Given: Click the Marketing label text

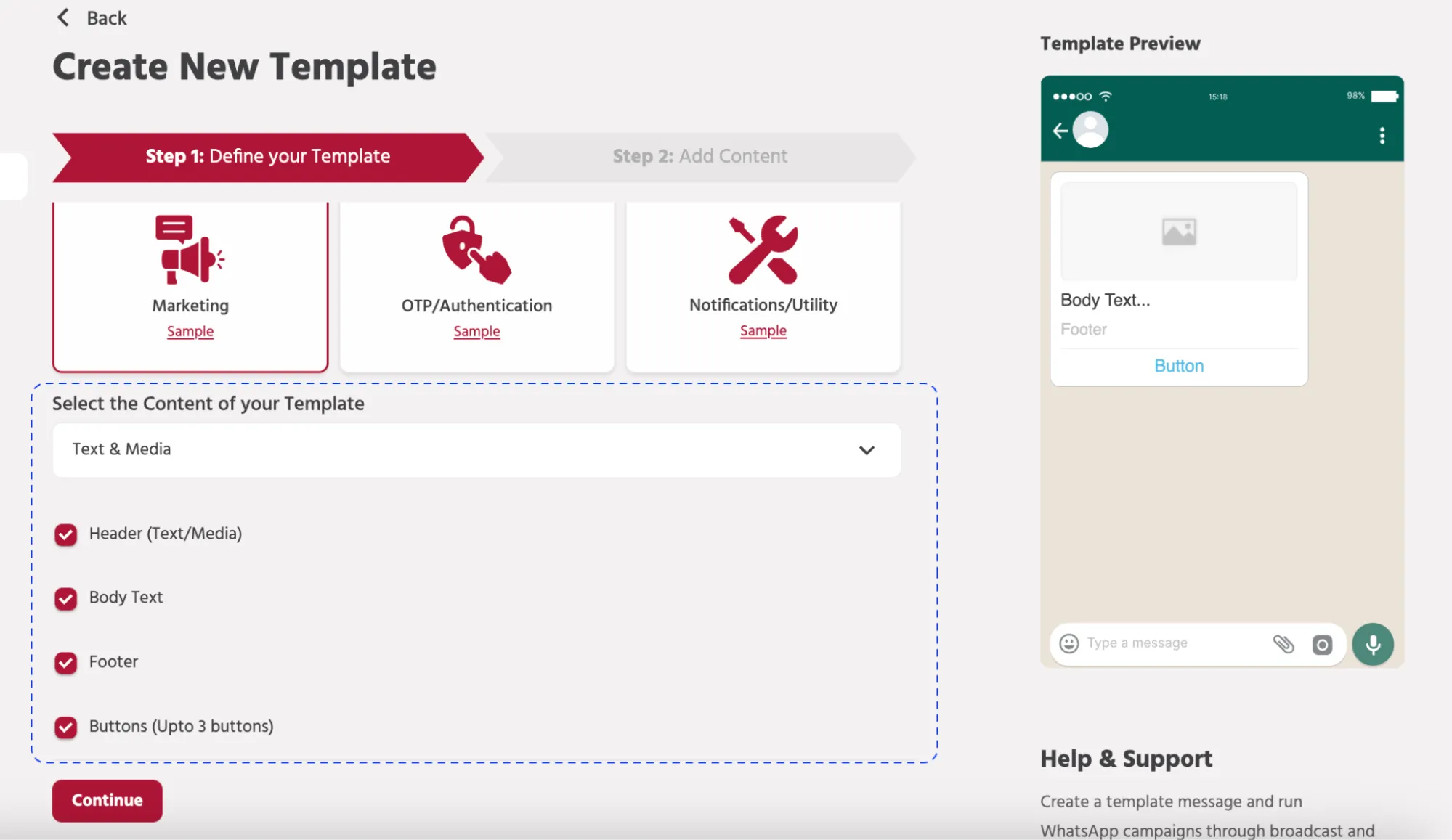Looking at the screenshot, I should [x=190, y=306].
